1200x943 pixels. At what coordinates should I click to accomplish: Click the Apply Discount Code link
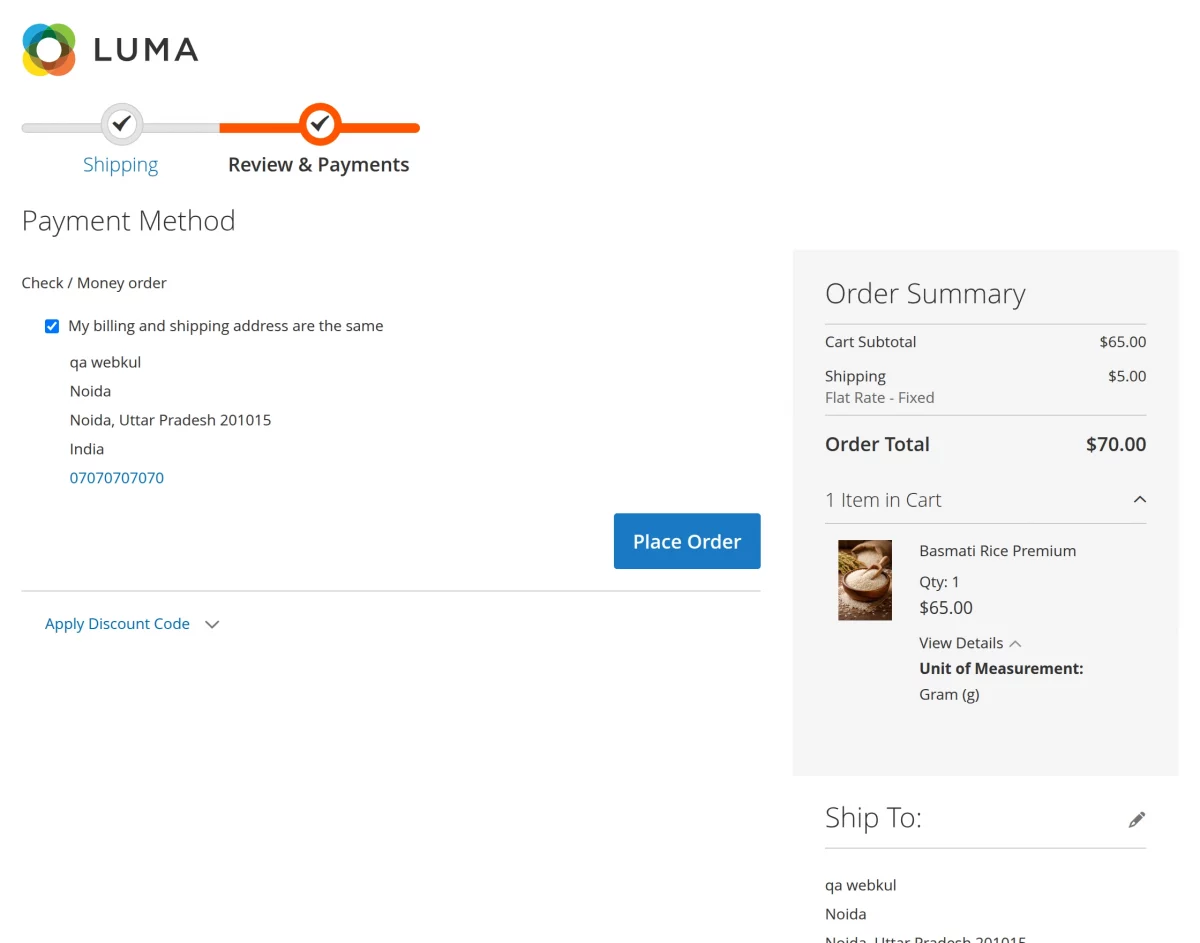pos(117,623)
